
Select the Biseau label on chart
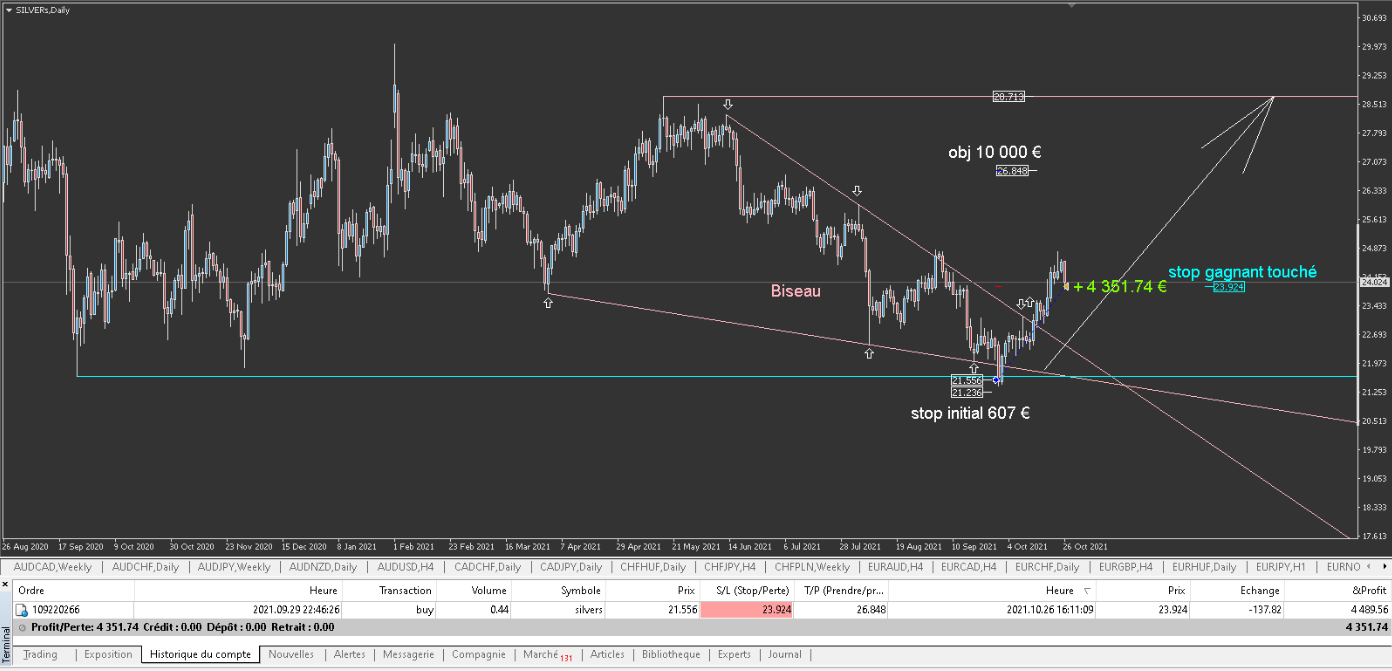pos(796,291)
